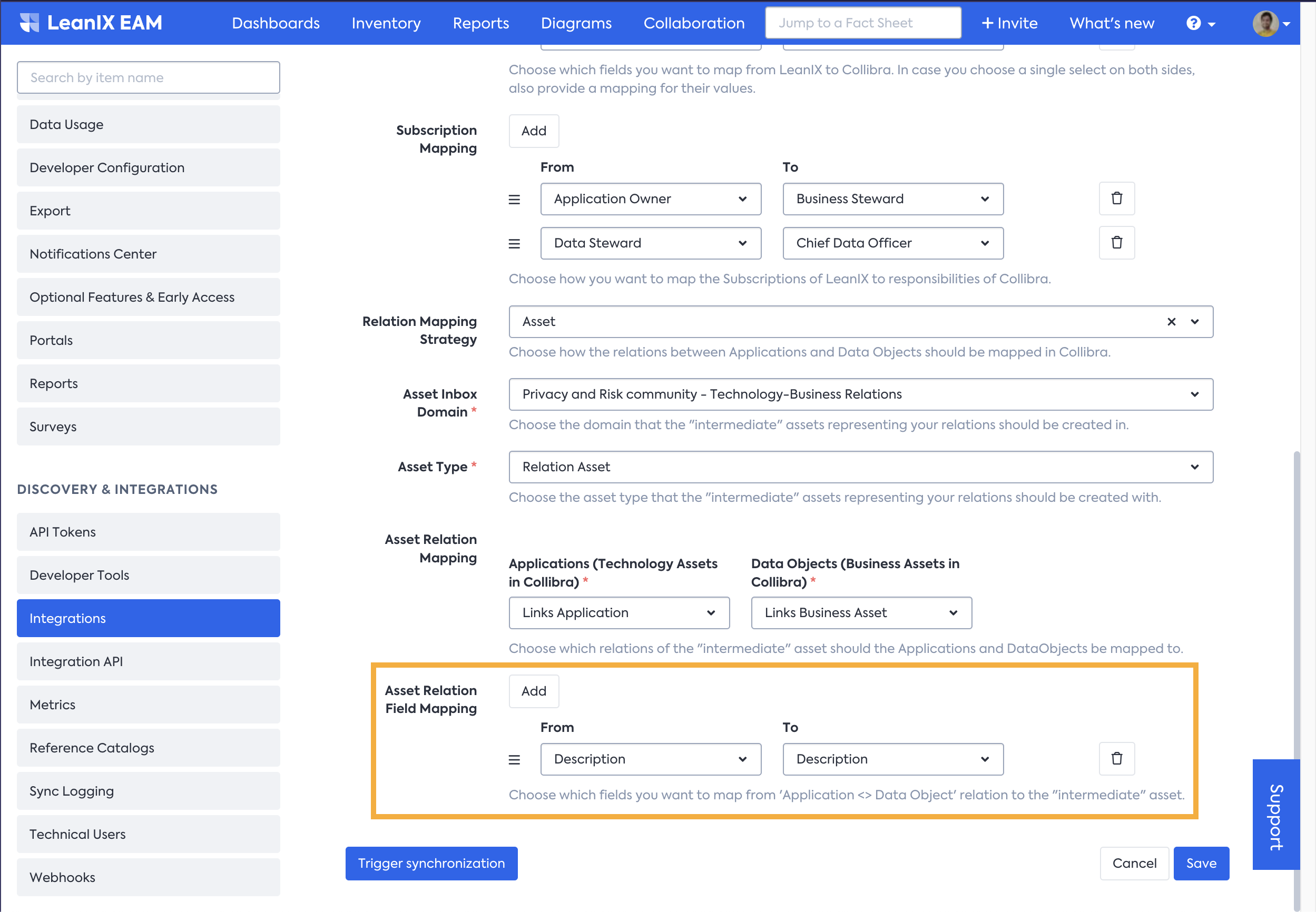Save the integration configuration
The height and width of the screenshot is (912, 1316).
(x=1201, y=863)
